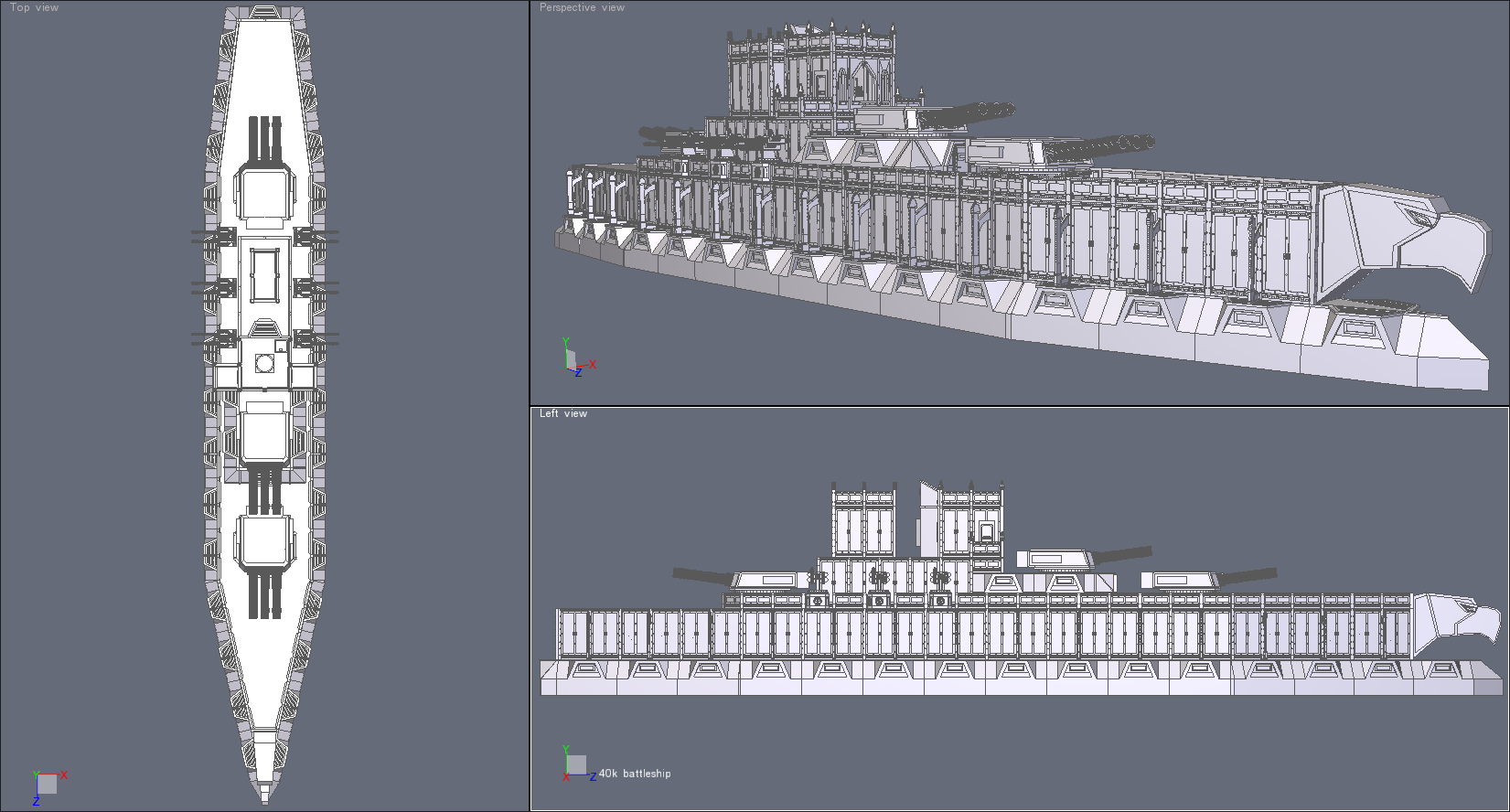Click the '40k battleship' model name text
Screen dimensions: 1510x812
point(635,774)
